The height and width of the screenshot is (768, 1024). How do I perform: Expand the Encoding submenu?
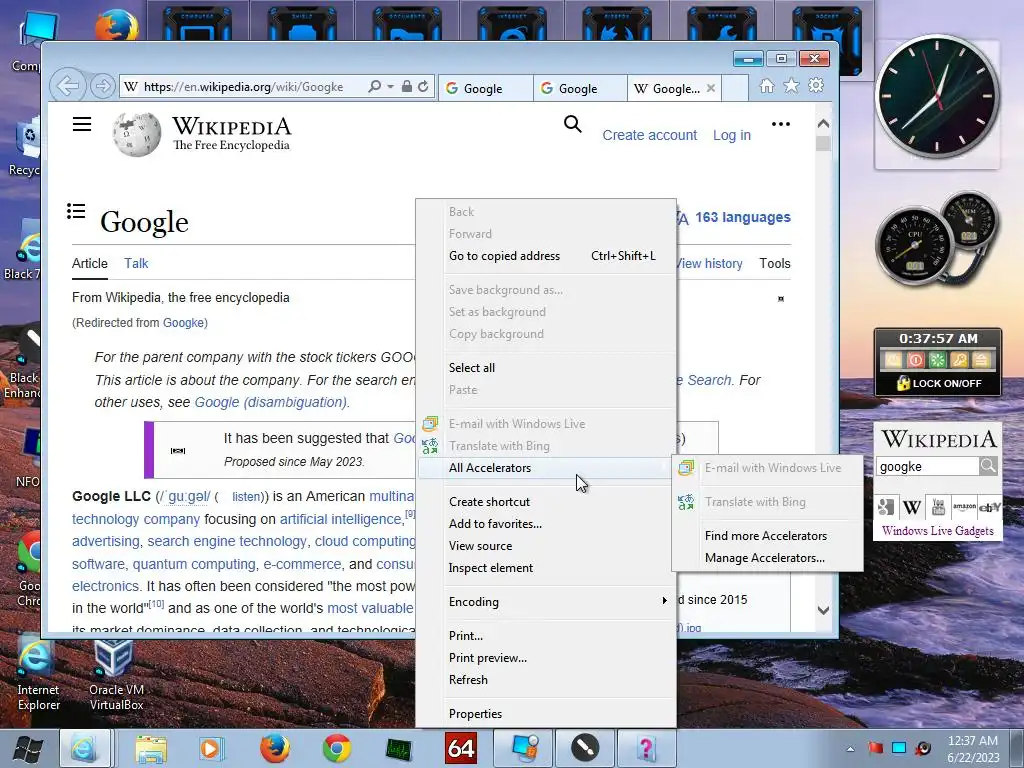point(546,601)
